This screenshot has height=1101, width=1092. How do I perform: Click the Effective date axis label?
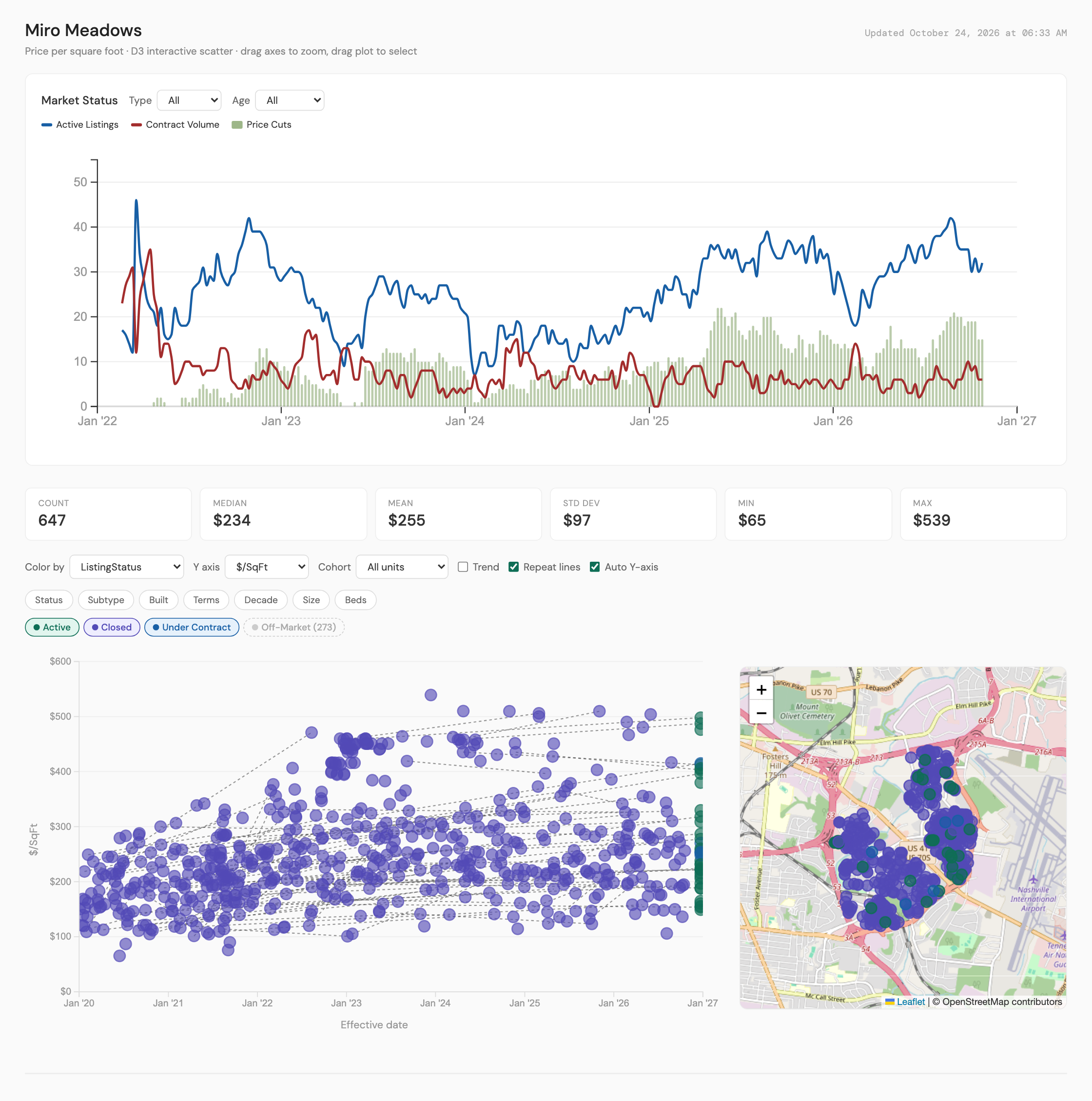[374, 1024]
